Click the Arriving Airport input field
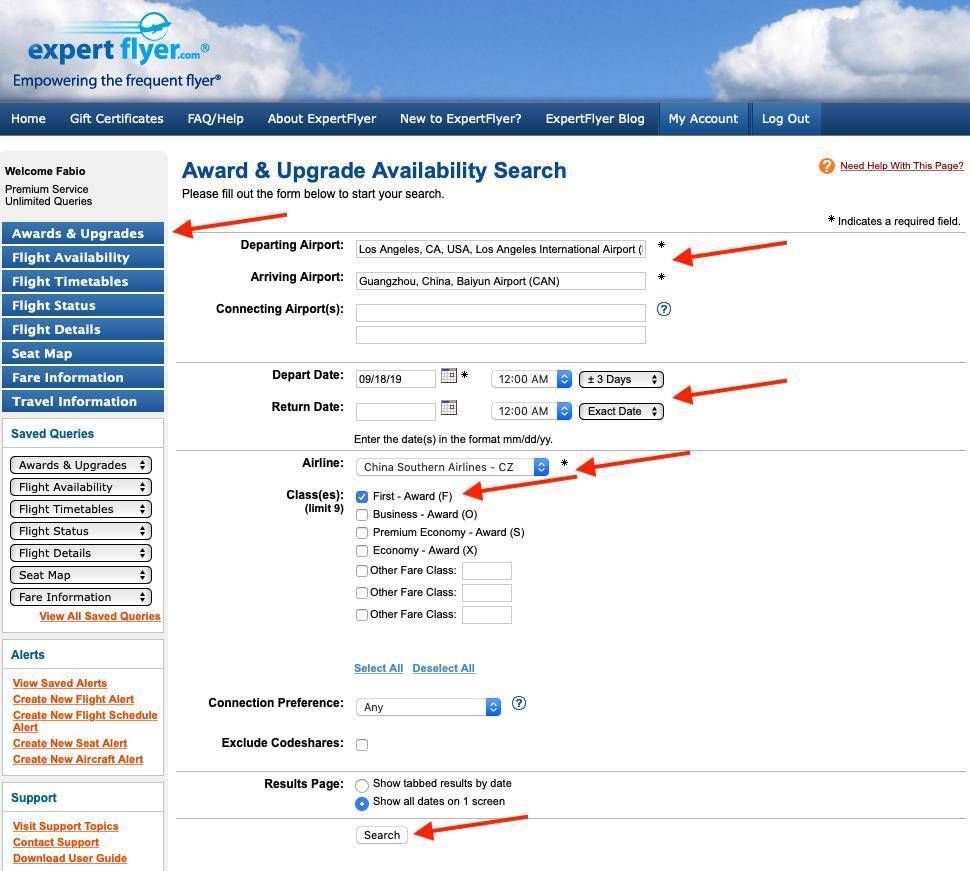This screenshot has width=970, height=871. point(500,281)
